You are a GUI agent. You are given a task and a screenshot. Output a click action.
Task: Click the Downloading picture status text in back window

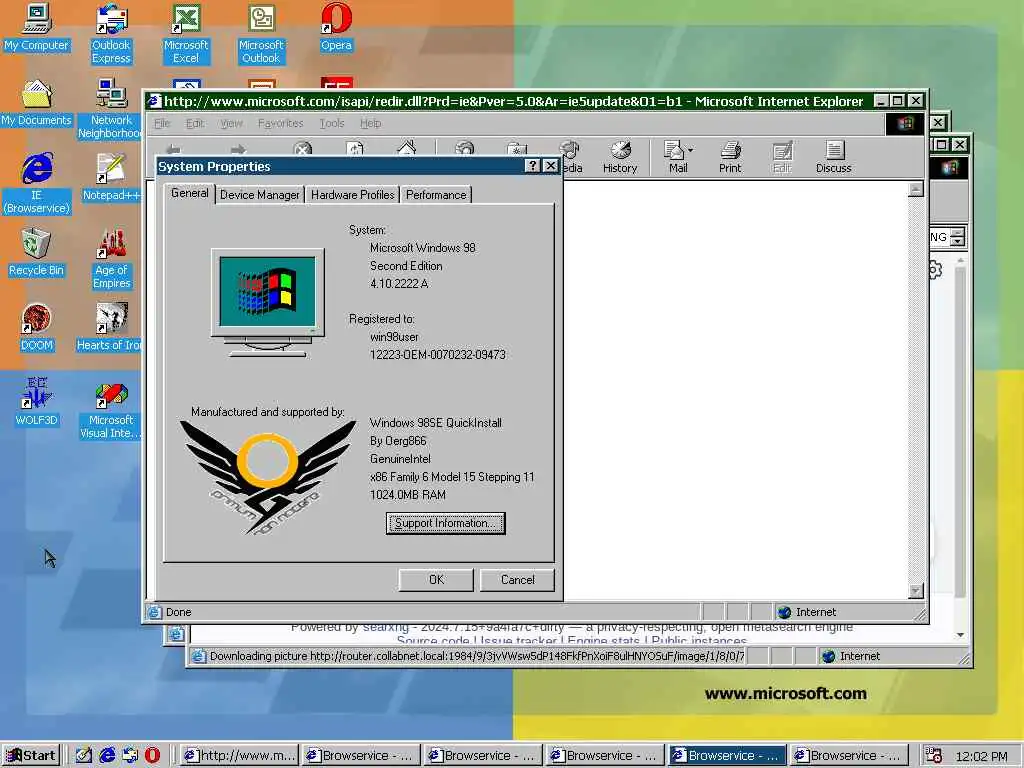tap(477, 656)
